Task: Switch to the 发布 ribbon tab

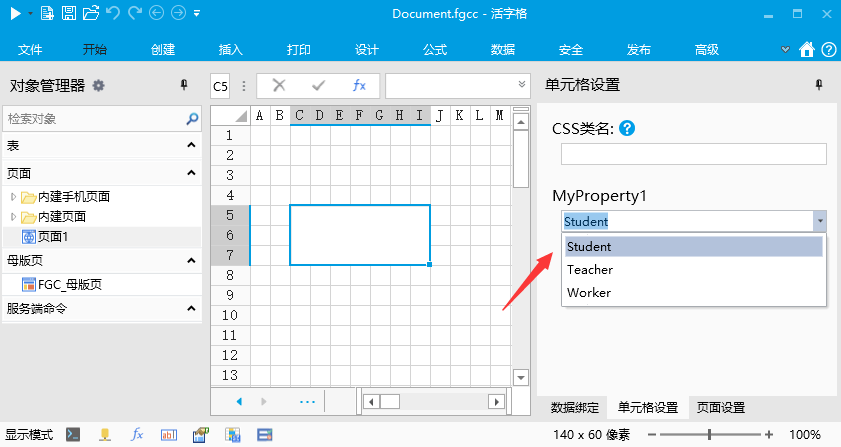Action: pyautogui.click(x=638, y=49)
